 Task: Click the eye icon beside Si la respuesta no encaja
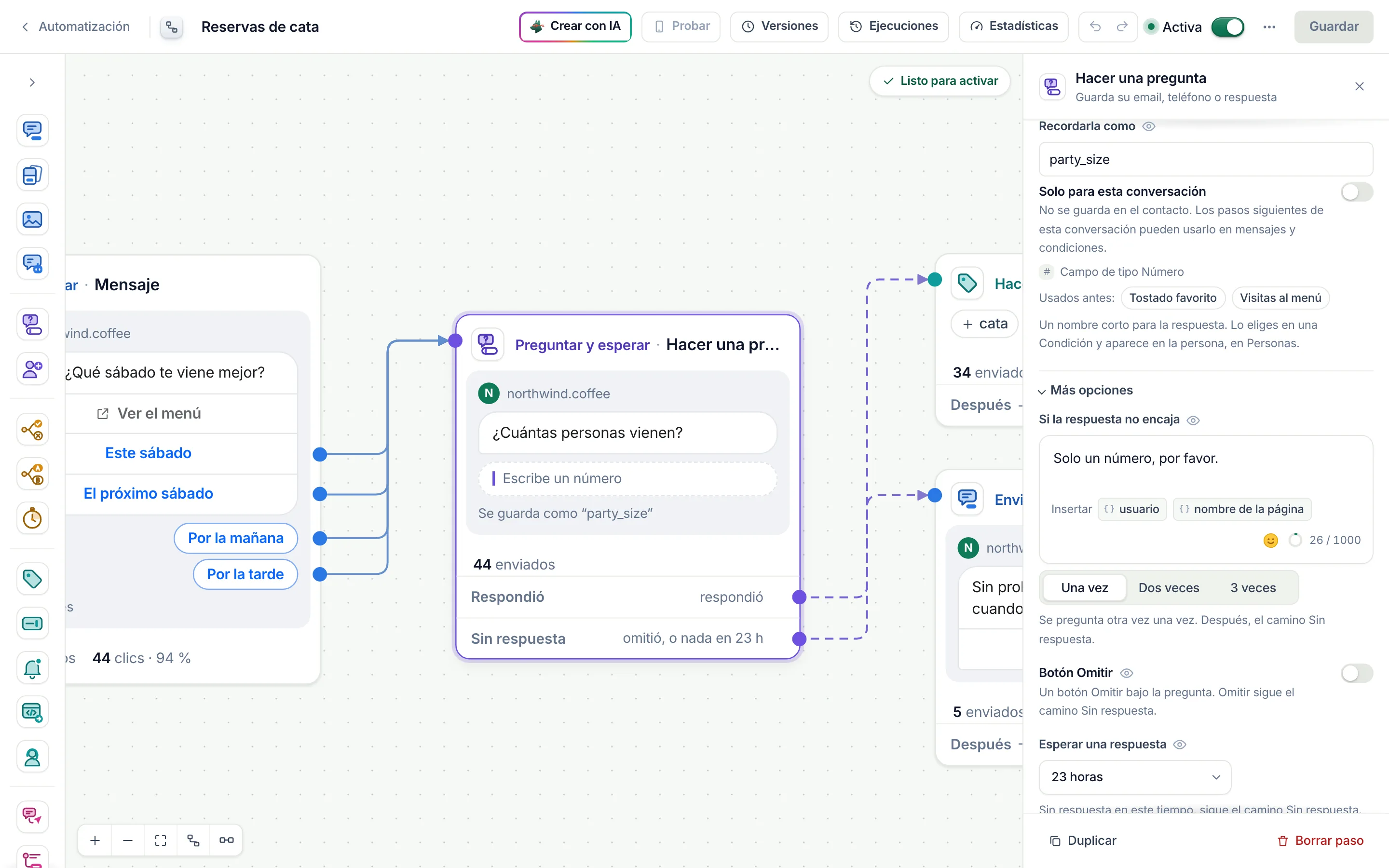pos(1193,420)
